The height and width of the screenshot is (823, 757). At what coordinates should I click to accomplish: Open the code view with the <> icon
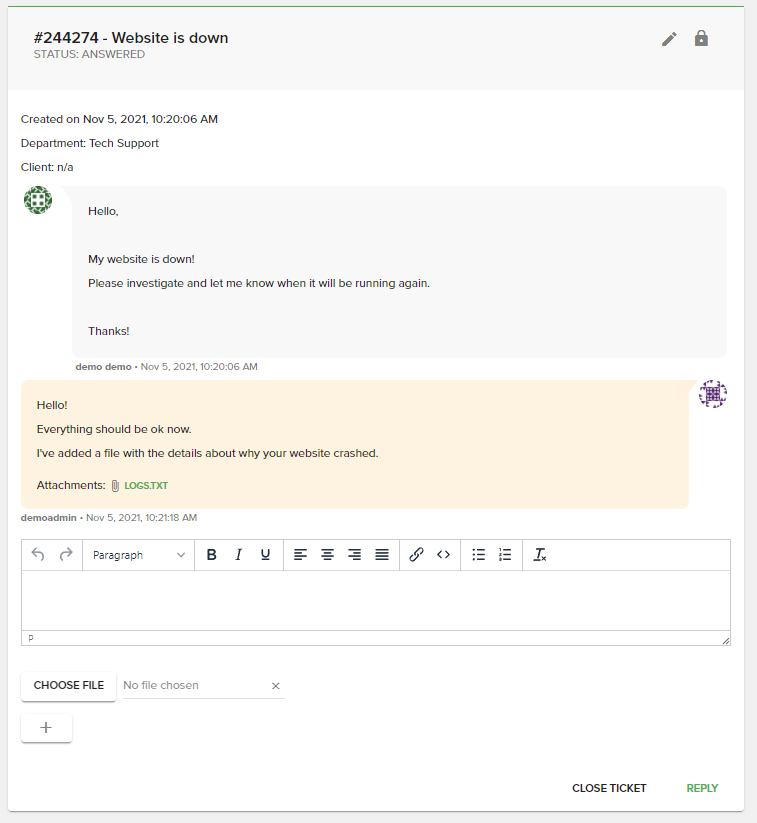pyautogui.click(x=443, y=554)
